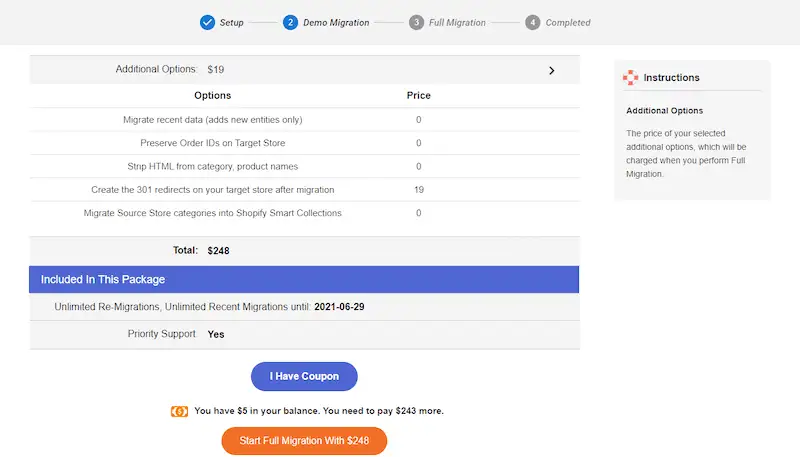
Task: Click the step 4 Completed circle
Action: (533, 22)
